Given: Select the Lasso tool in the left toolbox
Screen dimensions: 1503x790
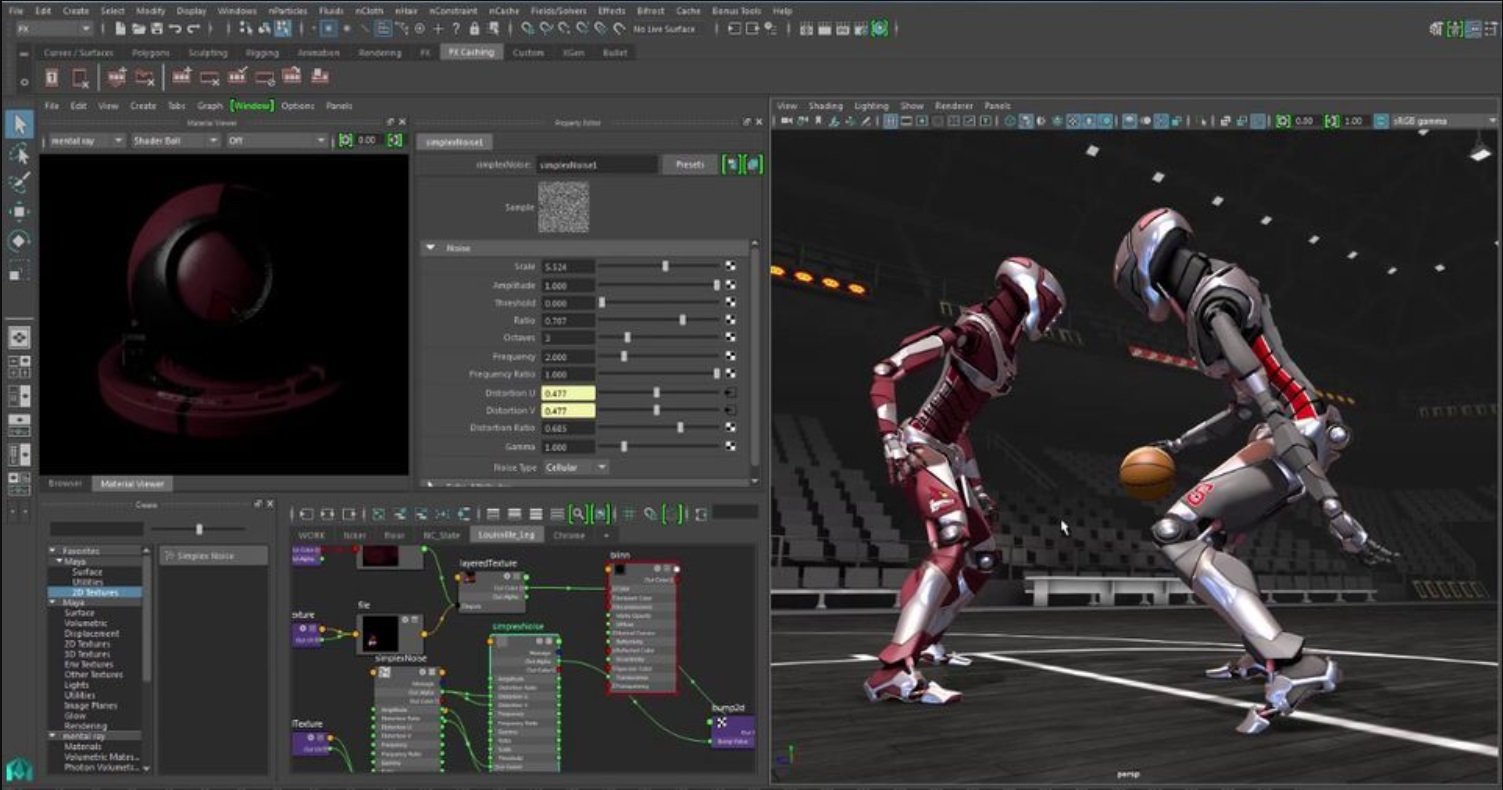Looking at the screenshot, I should (x=21, y=153).
